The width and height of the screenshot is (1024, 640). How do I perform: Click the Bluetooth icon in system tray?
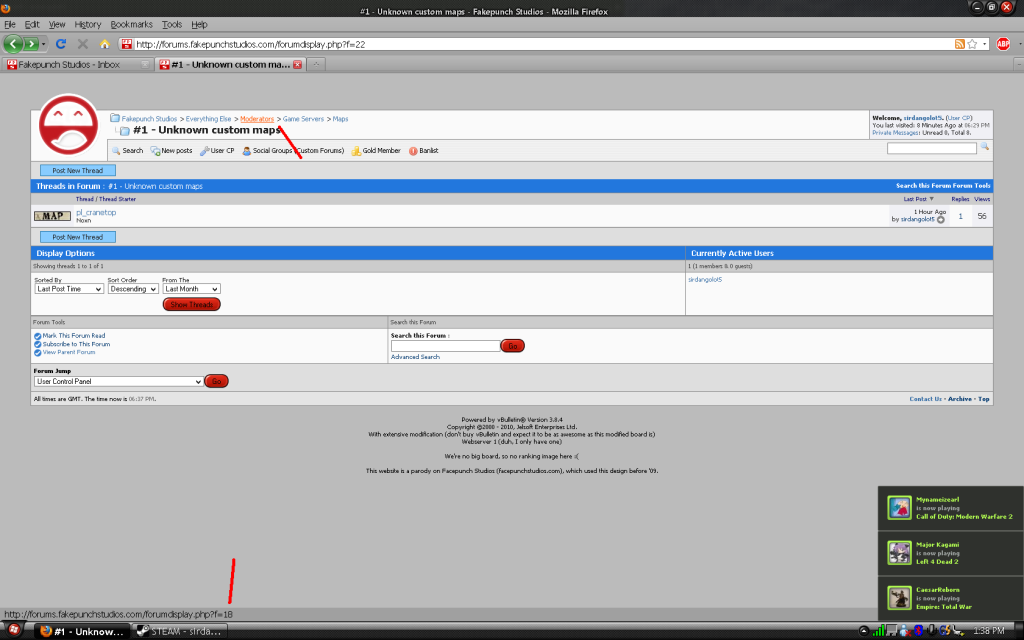(x=917, y=630)
